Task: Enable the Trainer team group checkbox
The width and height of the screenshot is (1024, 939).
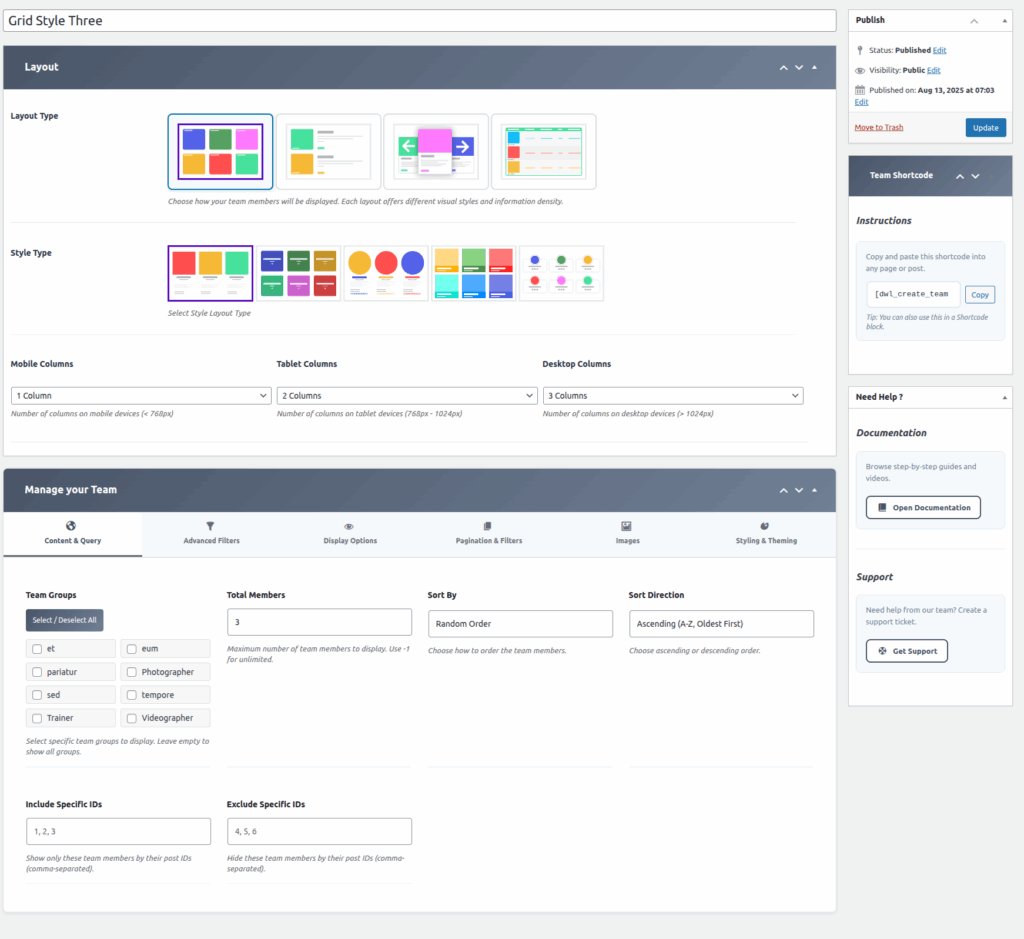Action: click(x=37, y=718)
